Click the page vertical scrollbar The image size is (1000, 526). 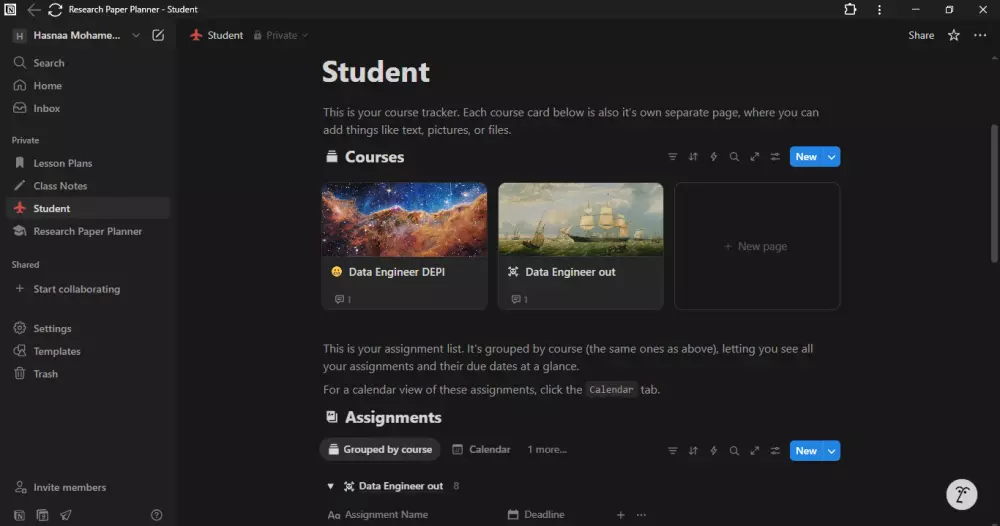click(994, 193)
